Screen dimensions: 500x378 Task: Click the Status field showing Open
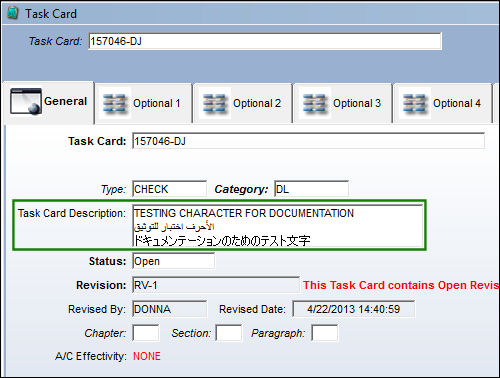click(173, 261)
